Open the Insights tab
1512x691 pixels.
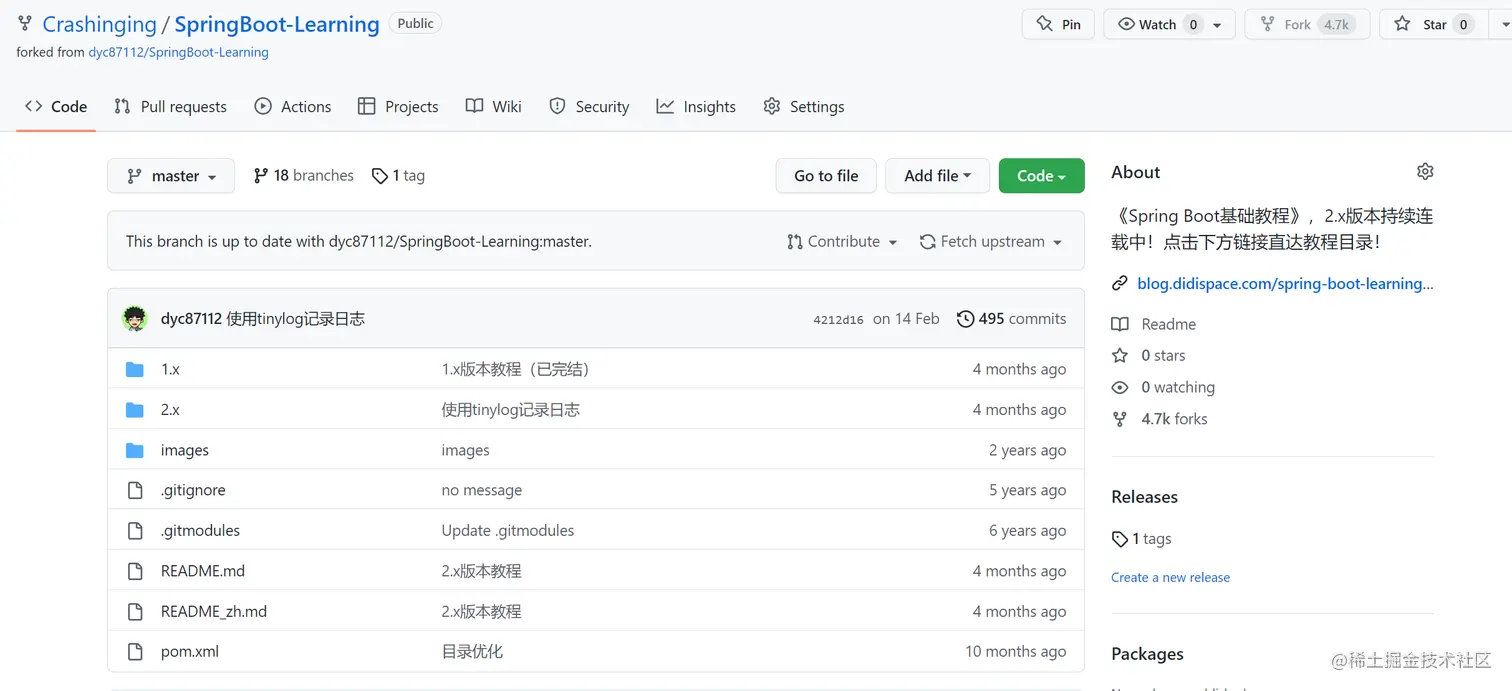click(696, 107)
